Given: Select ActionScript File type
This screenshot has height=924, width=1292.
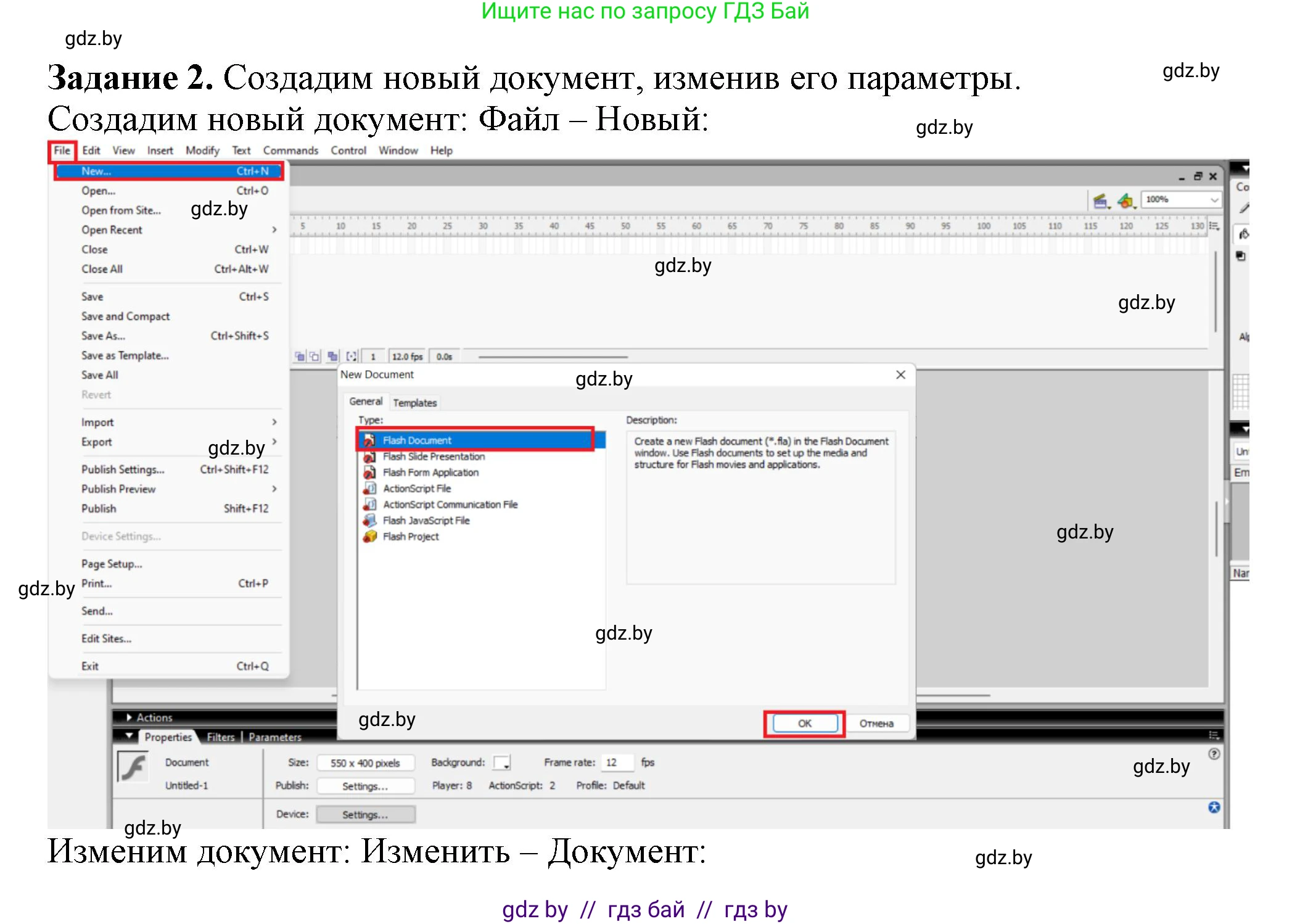Looking at the screenshot, I should (x=416, y=488).
